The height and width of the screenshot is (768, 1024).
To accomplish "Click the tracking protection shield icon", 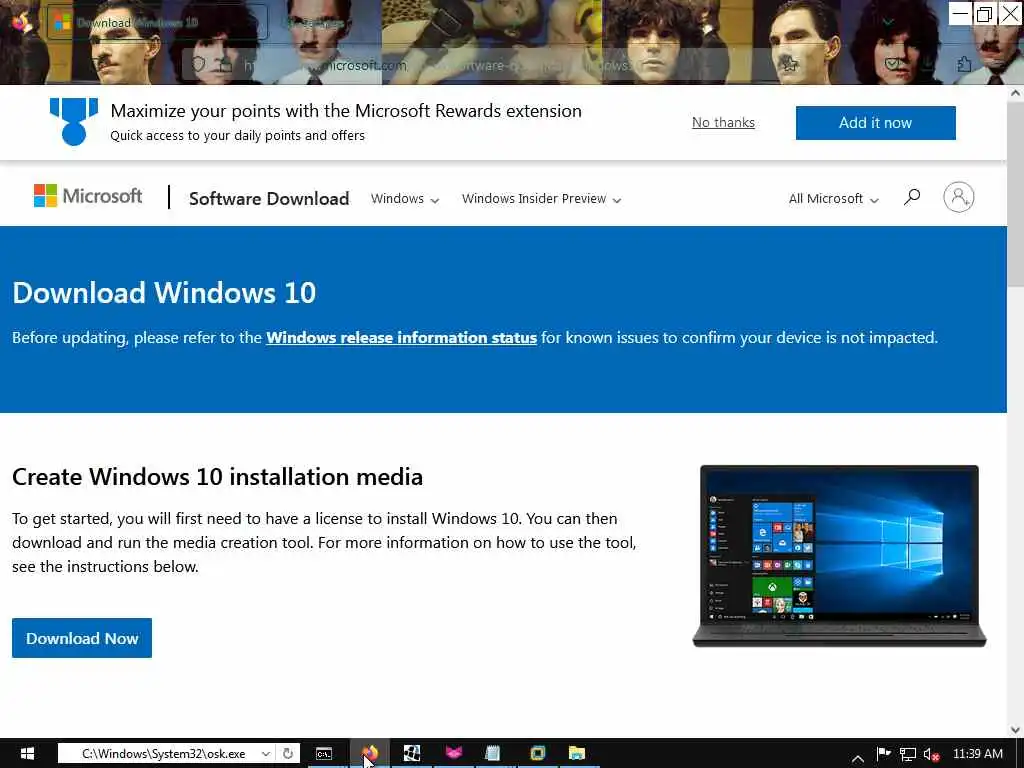I will pos(198,65).
